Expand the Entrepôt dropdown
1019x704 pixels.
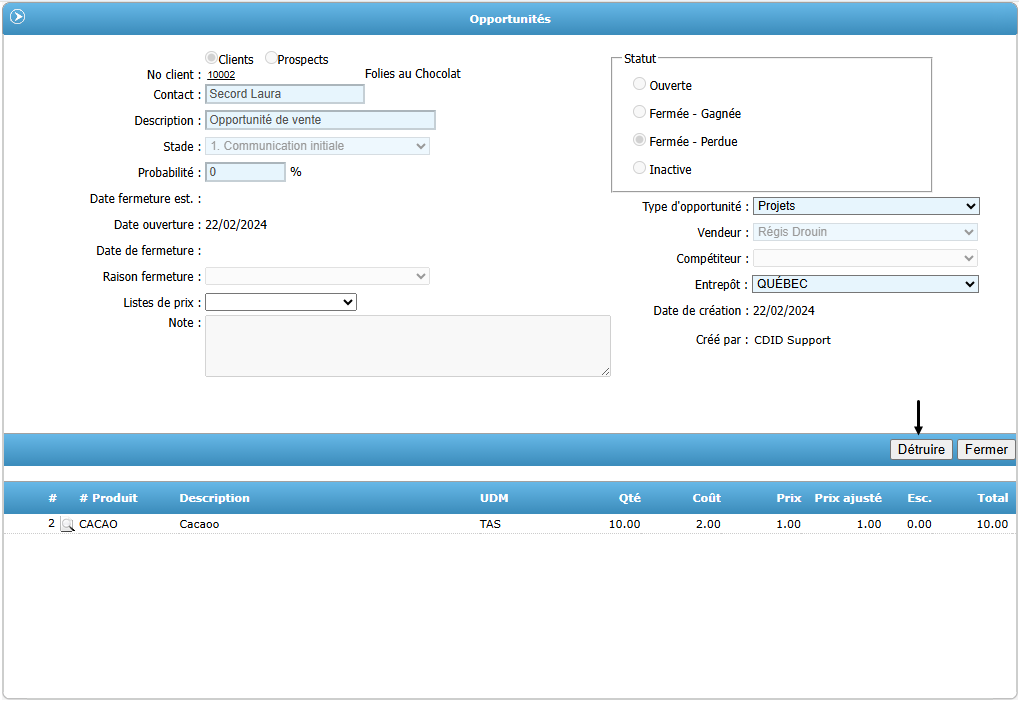click(865, 284)
